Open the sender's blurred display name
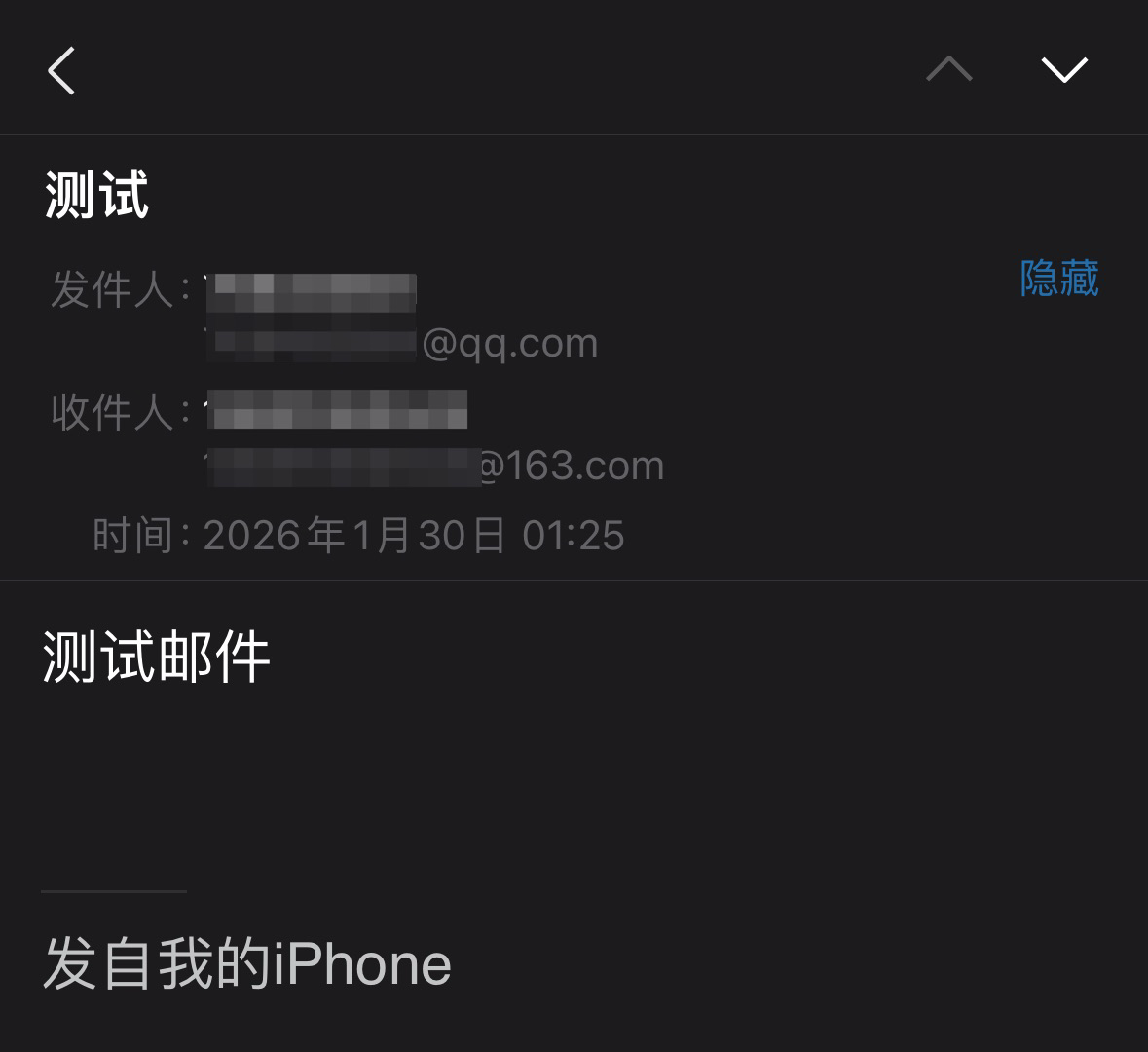This screenshot has width=1148, height=1052. [x=312, y=292]
